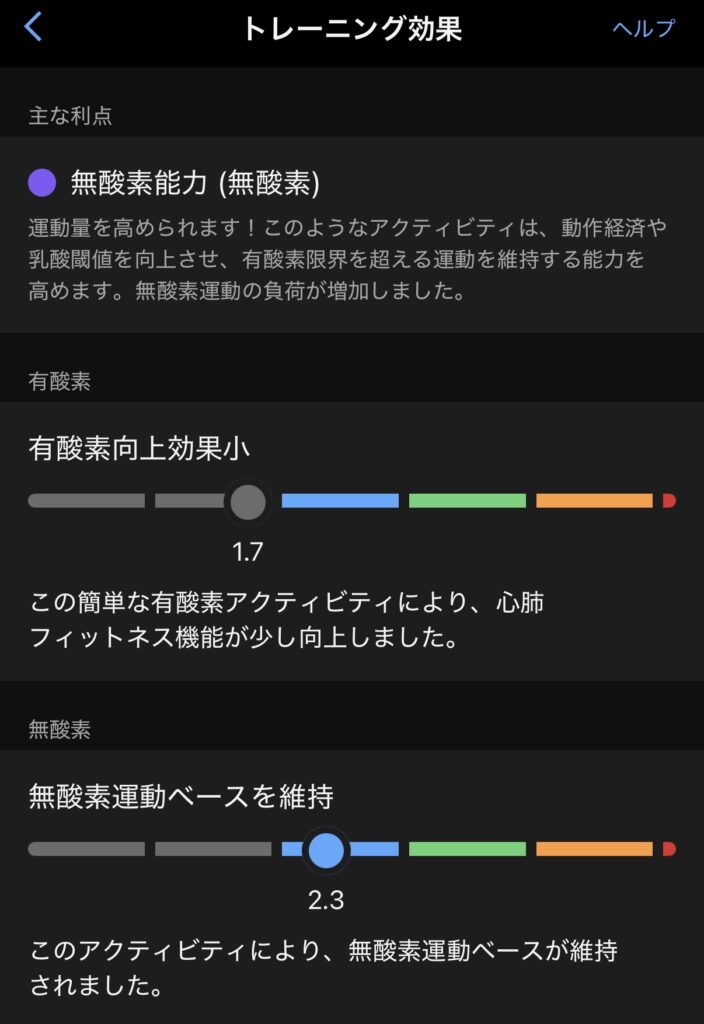Tap the 有酸素向上効果小 heading
This screenshot has width=704, height=1024.
point(139,449)
